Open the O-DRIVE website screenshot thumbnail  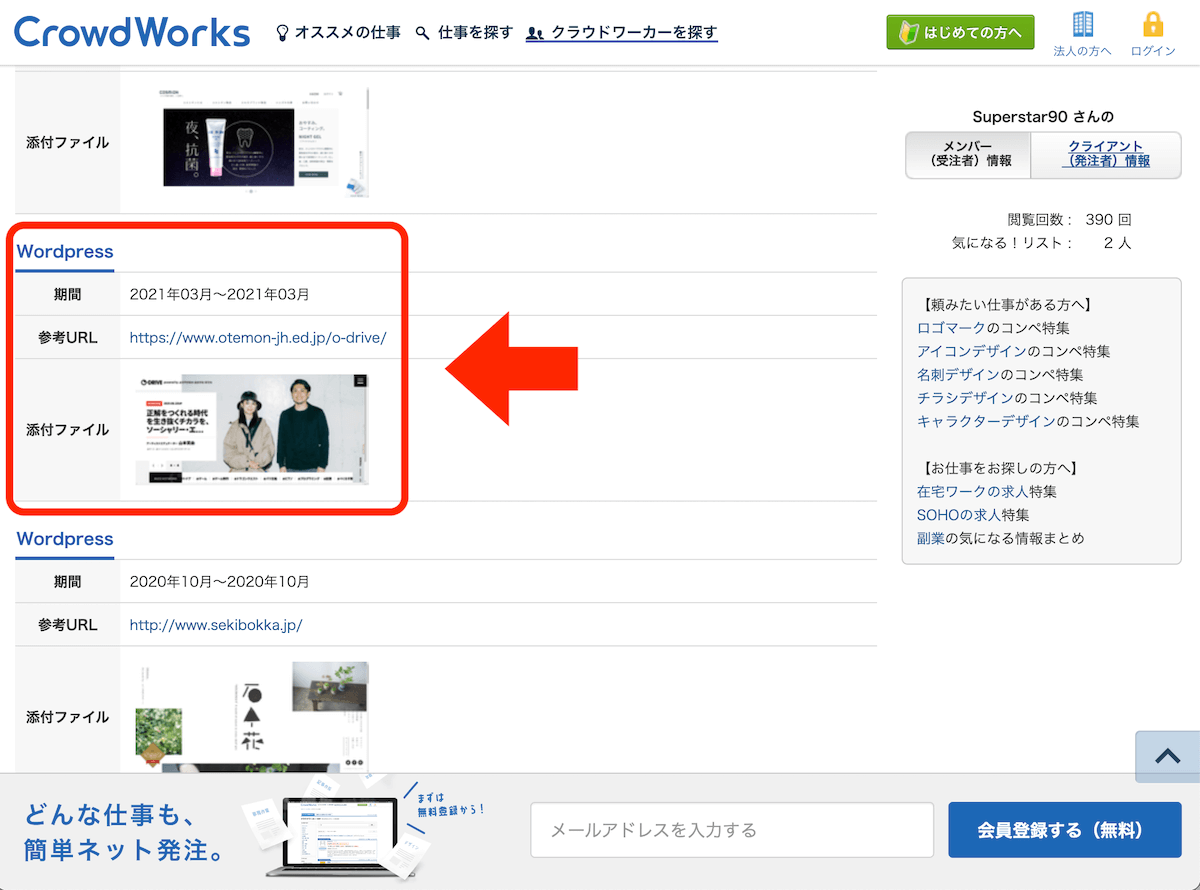252,430
